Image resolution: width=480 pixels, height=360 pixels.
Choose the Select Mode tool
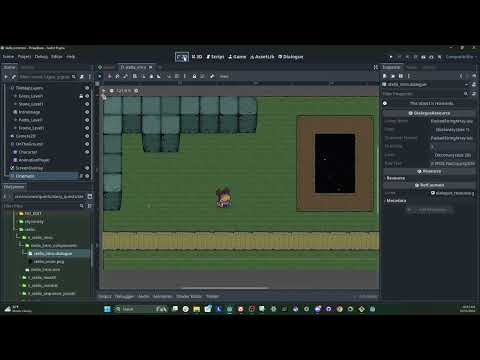tap(100, 76)
